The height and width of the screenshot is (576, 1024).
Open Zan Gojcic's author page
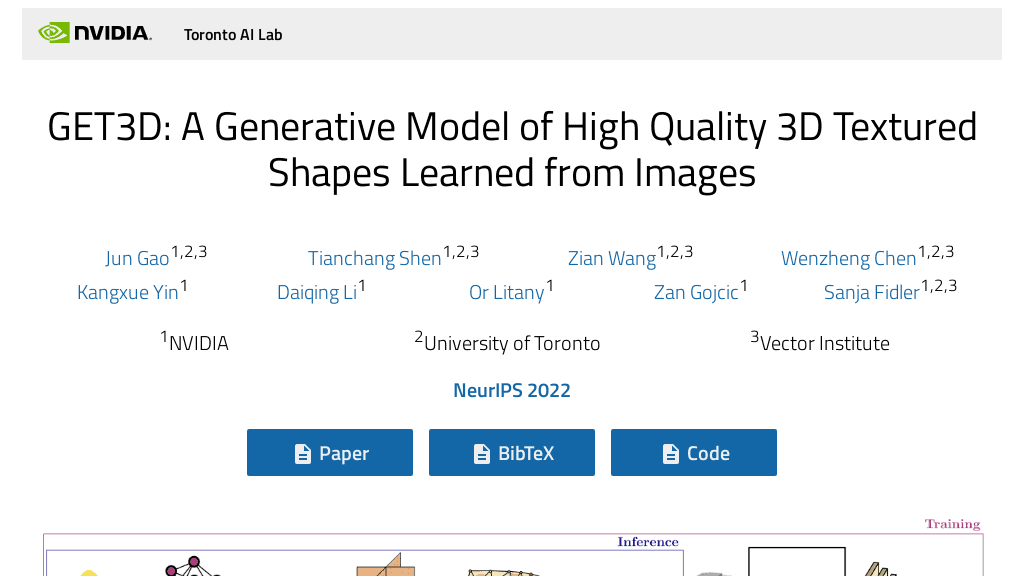[x=696, y=292]
